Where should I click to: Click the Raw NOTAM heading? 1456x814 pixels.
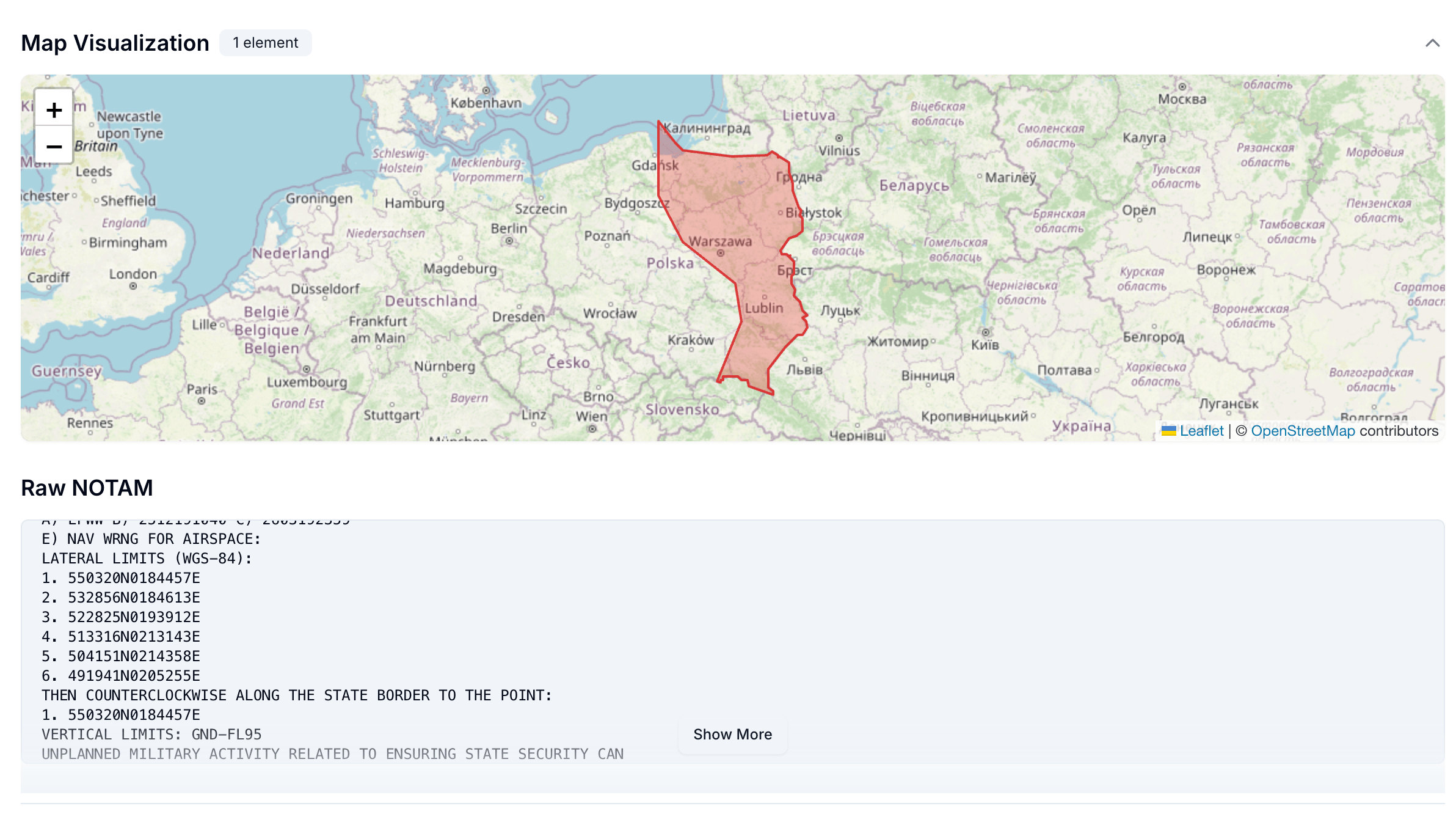[87, 488]
